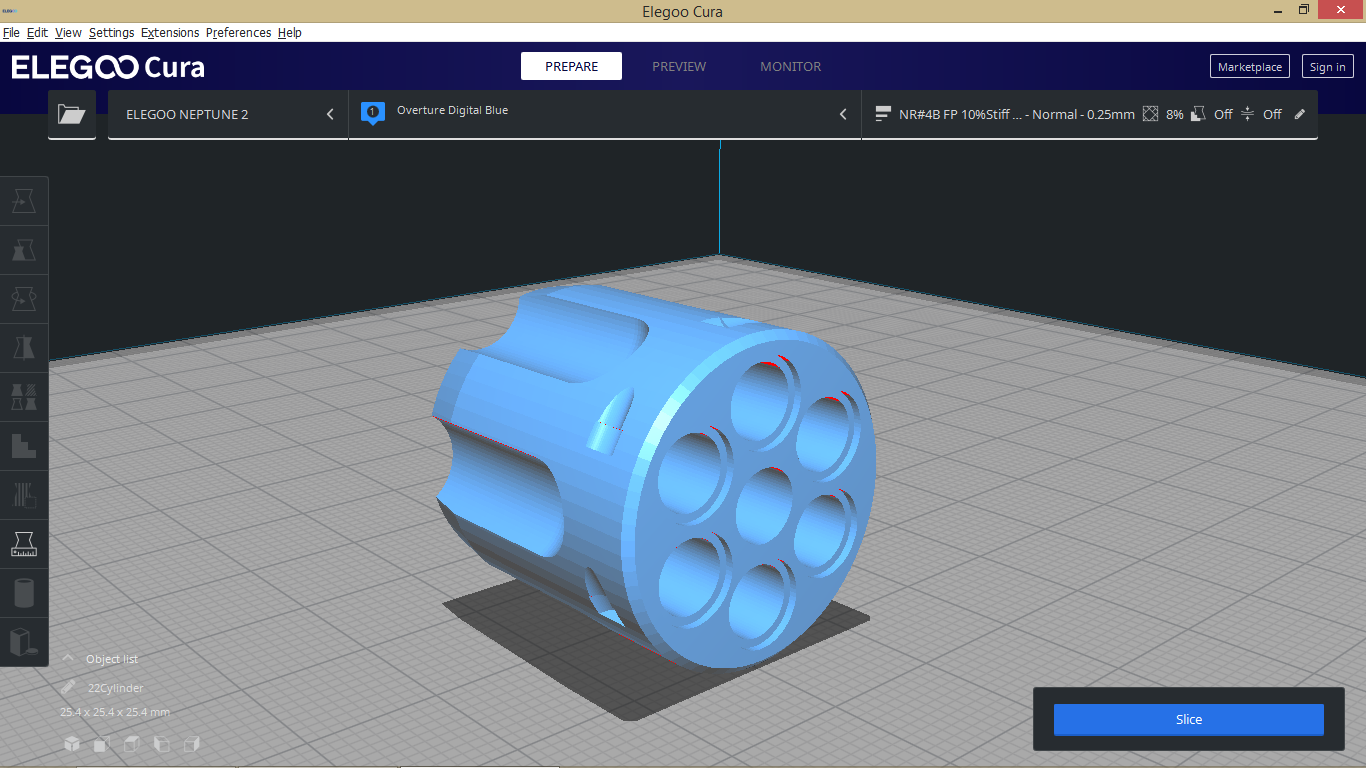
Task: Open a model file using the folder icon
Action: [x=71, y=114]
